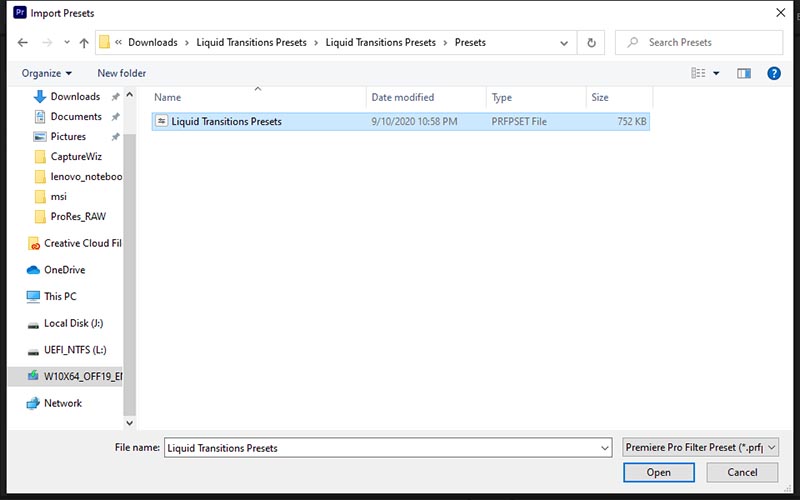800x500 pixels.
Task: Select Downloads in the breadcrumb path
Action: pos(153,42)
